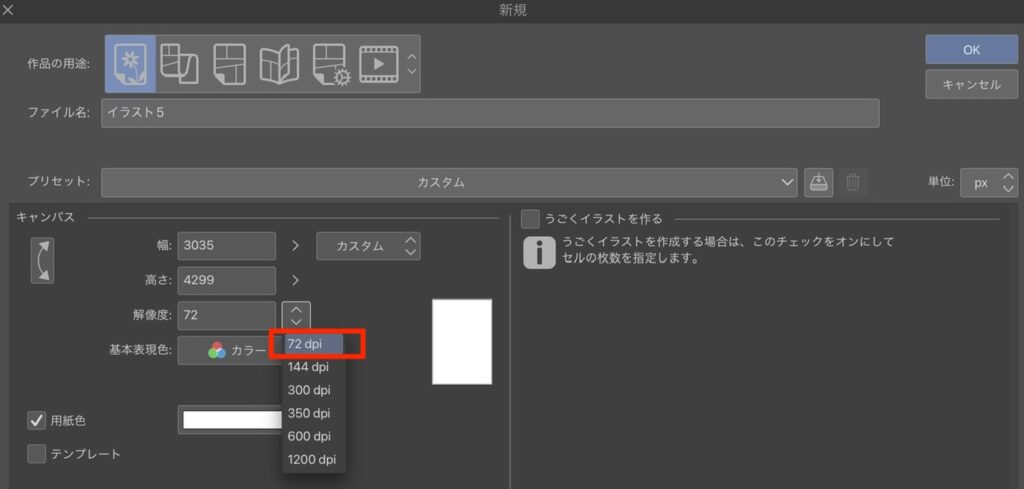Click the info icon beside description
This screenshot has width=1024, height=489.
coord(539,253)
